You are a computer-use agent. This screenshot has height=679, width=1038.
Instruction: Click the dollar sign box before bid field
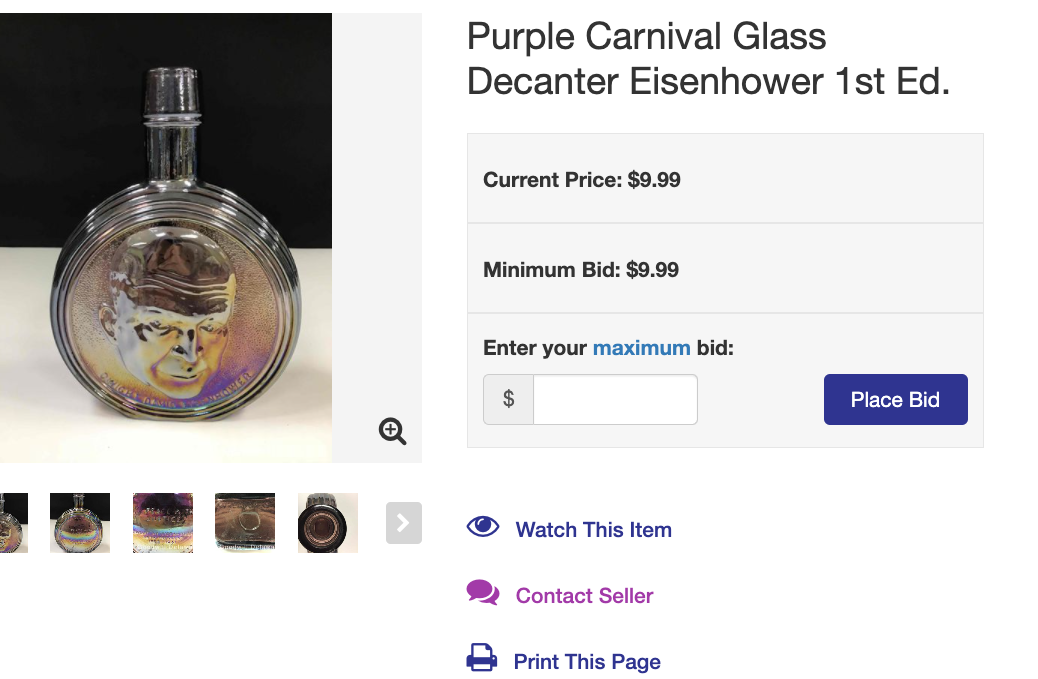509,400
